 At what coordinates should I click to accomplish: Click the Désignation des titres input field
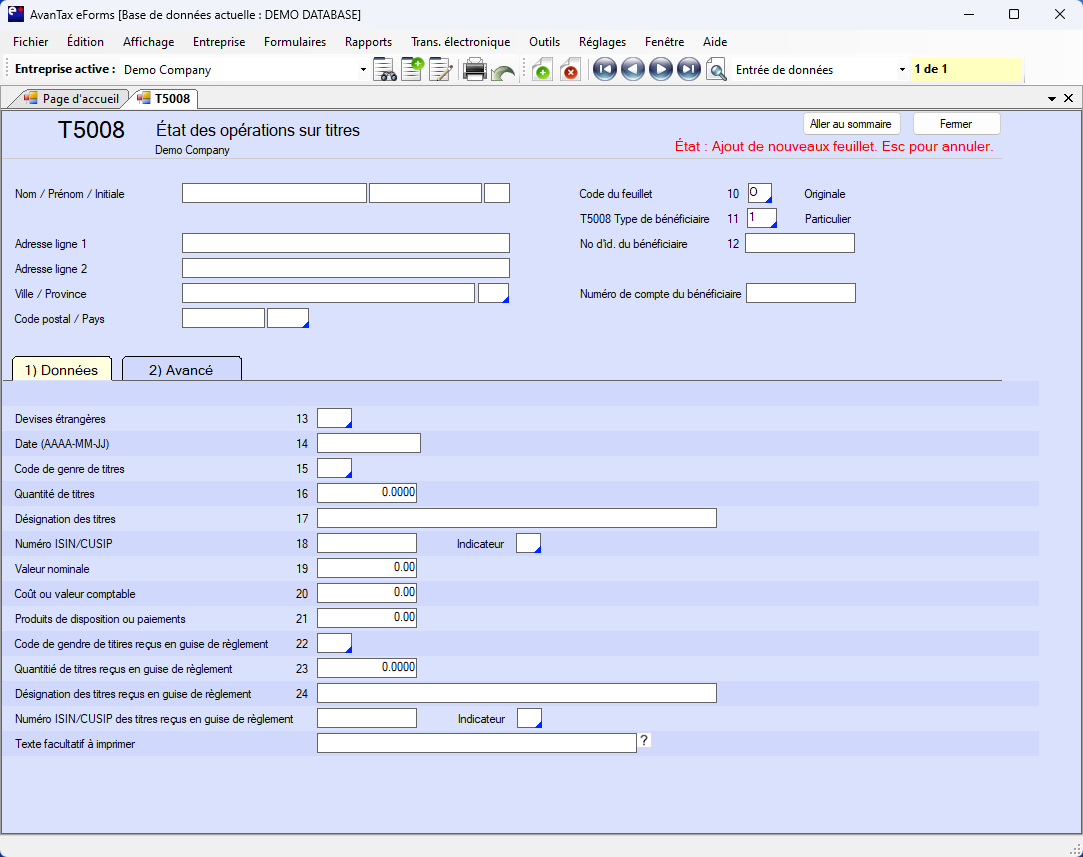coord(516,518)
